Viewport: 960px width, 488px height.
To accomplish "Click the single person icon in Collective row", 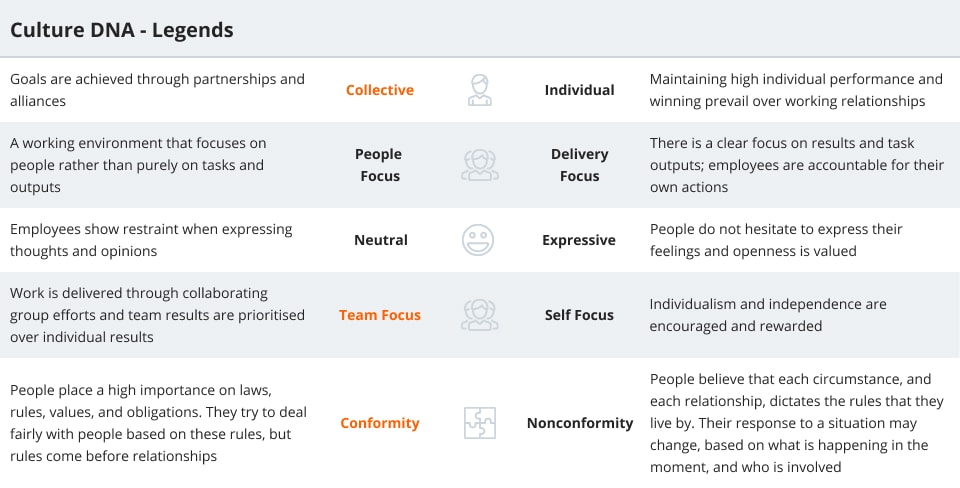I will point(480,90).
